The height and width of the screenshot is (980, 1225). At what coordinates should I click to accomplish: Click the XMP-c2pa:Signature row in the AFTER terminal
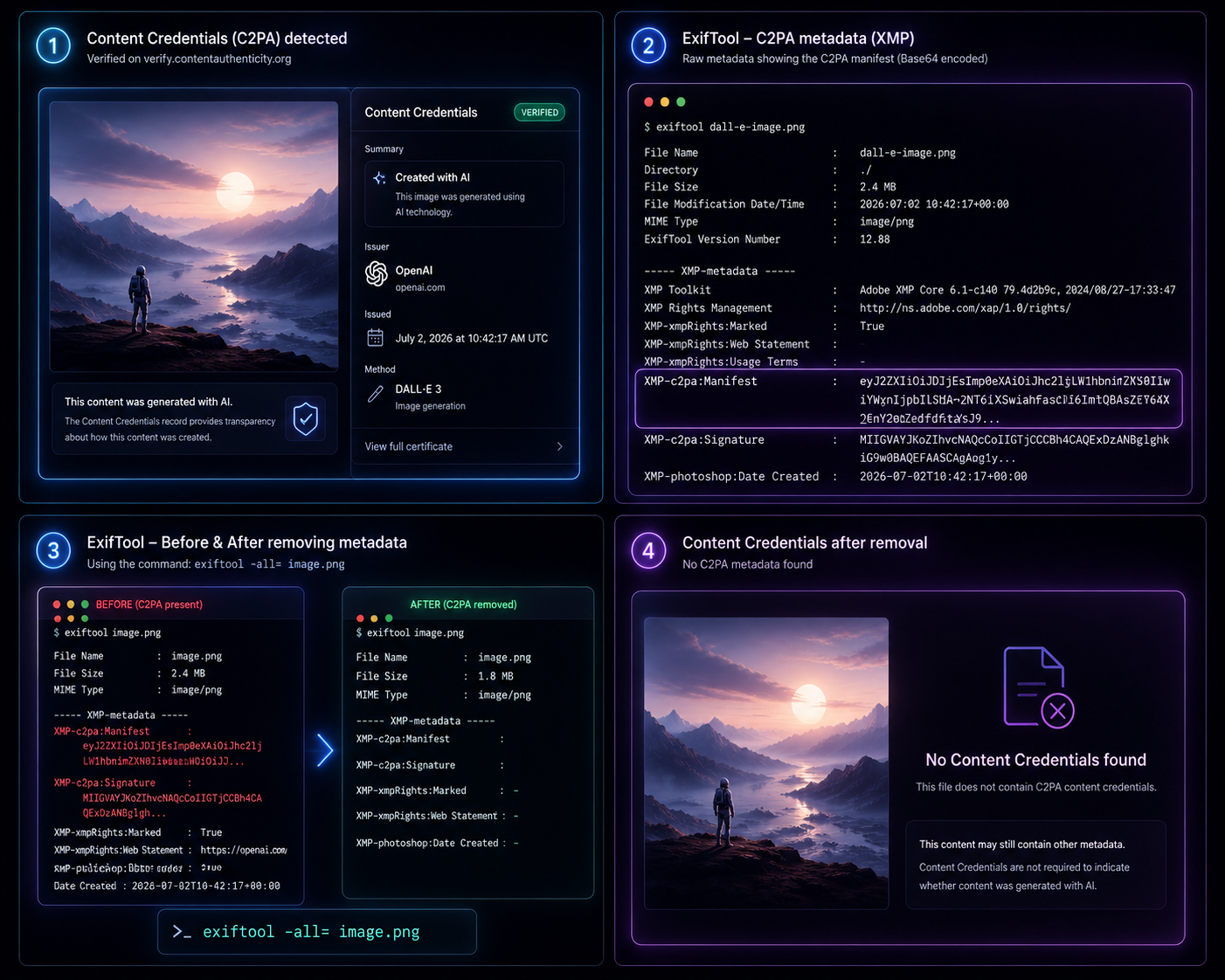pos(430,765)
